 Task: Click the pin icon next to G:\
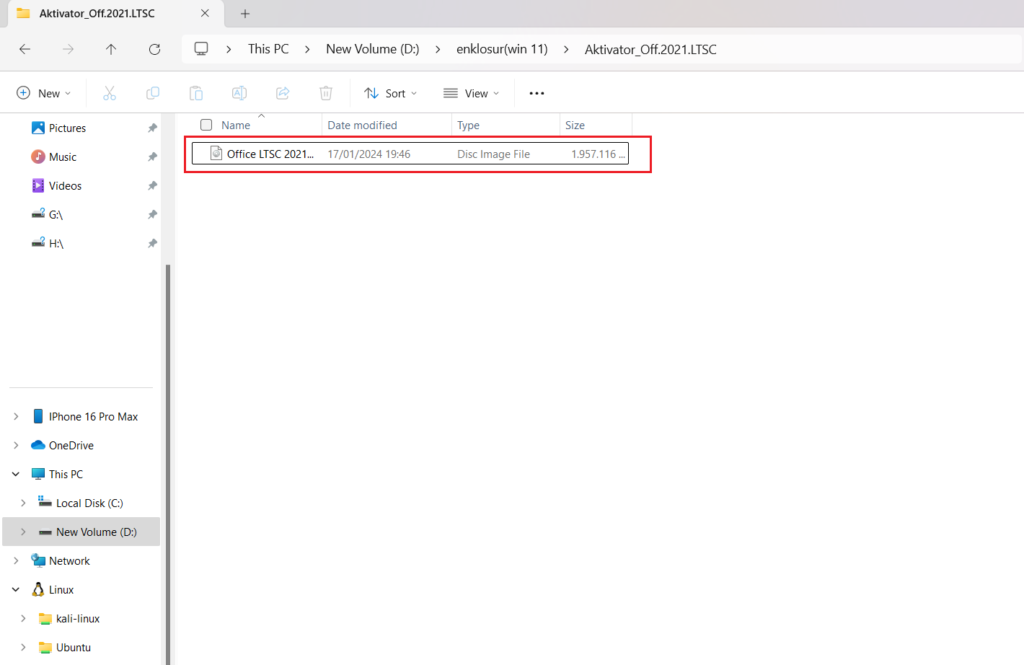152,214
